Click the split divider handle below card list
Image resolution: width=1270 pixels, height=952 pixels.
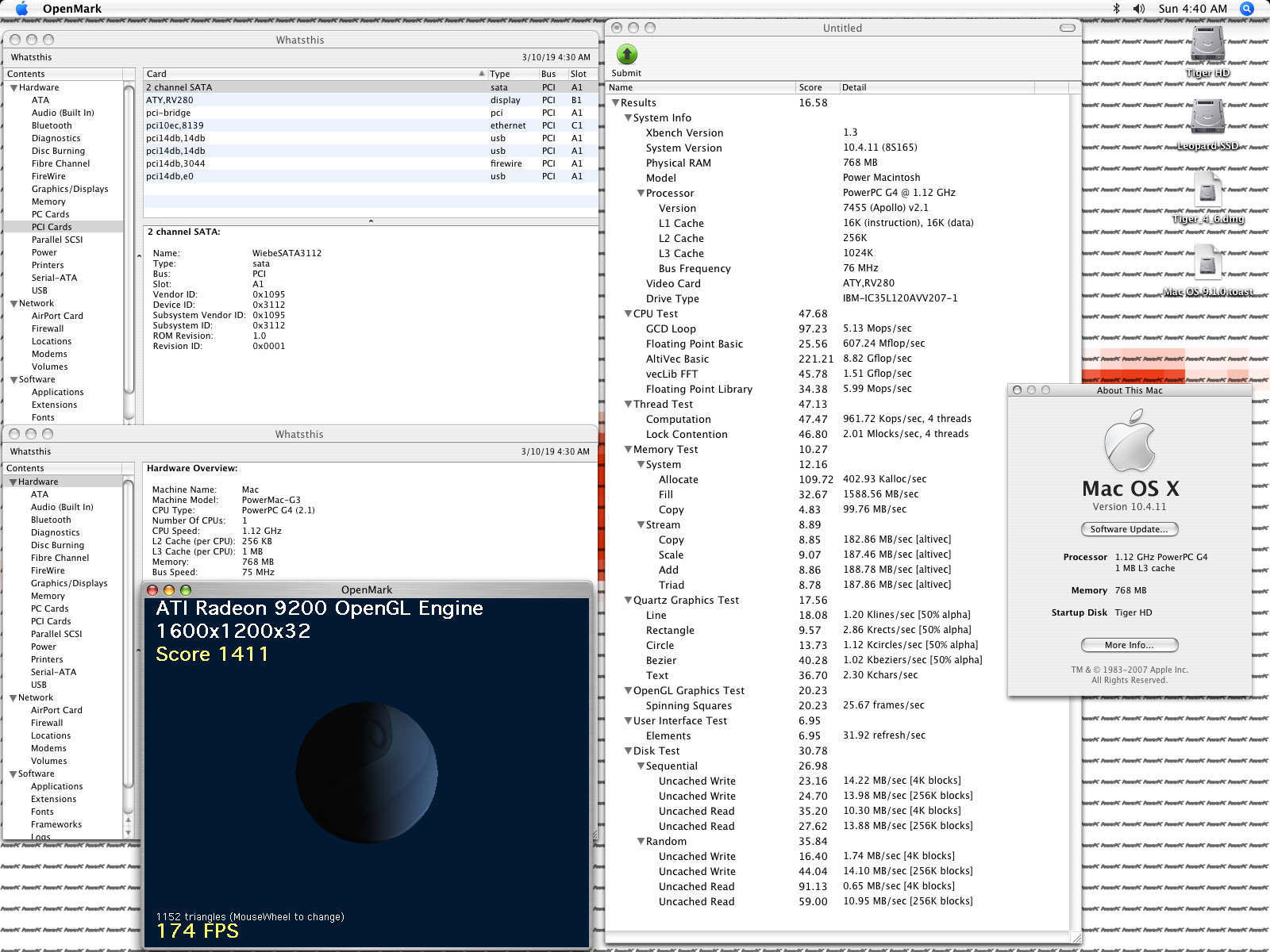(x=371, y=221)
